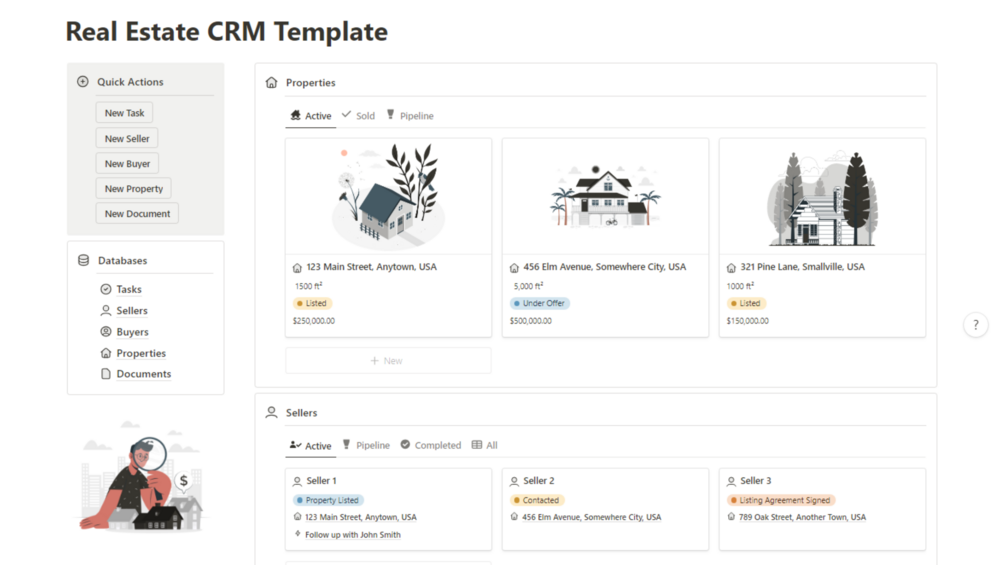Click the person icon beside Sellers heading
The image size is (1005, 565).
click(x=271, y=413)
